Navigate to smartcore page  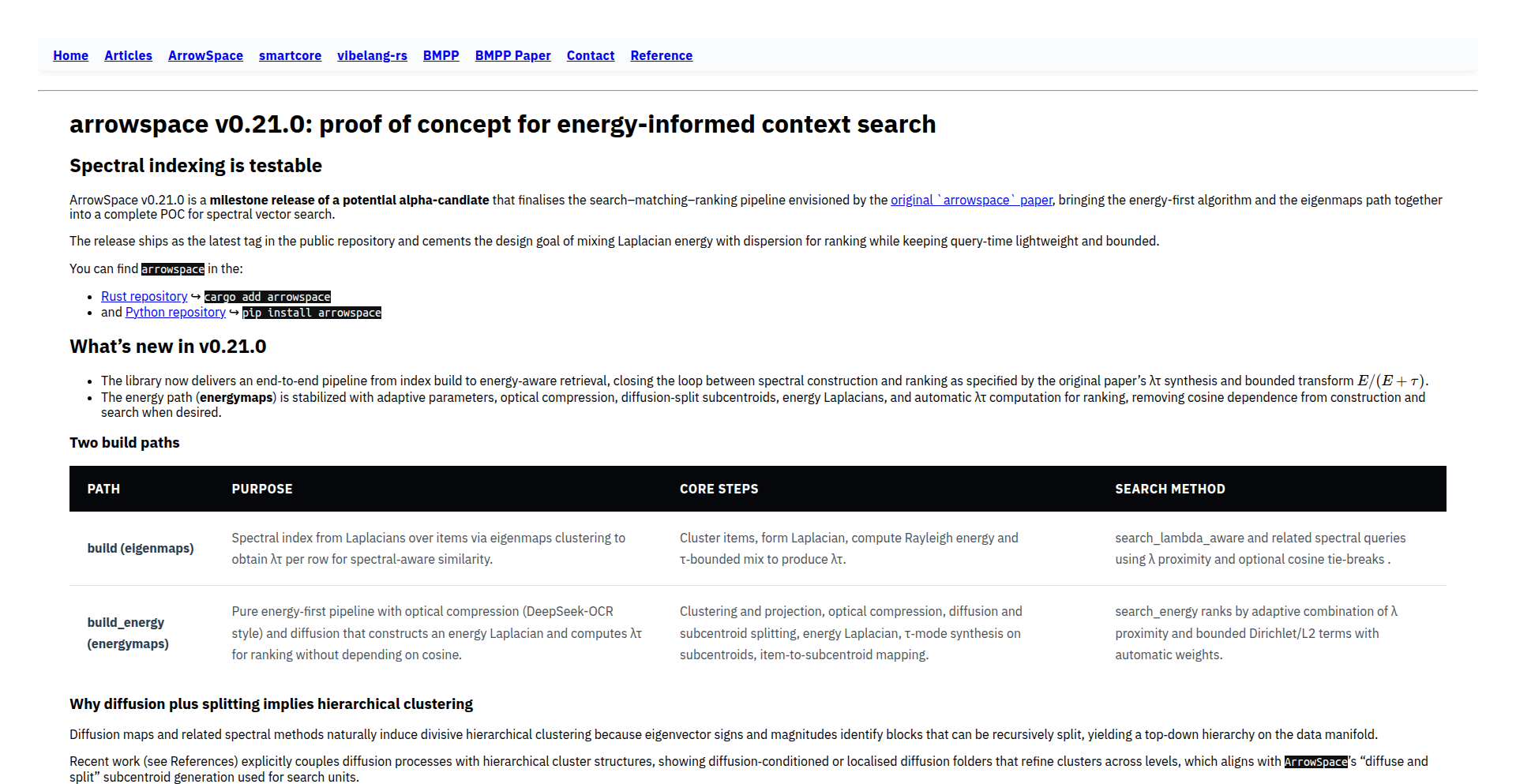coord(290,55)
